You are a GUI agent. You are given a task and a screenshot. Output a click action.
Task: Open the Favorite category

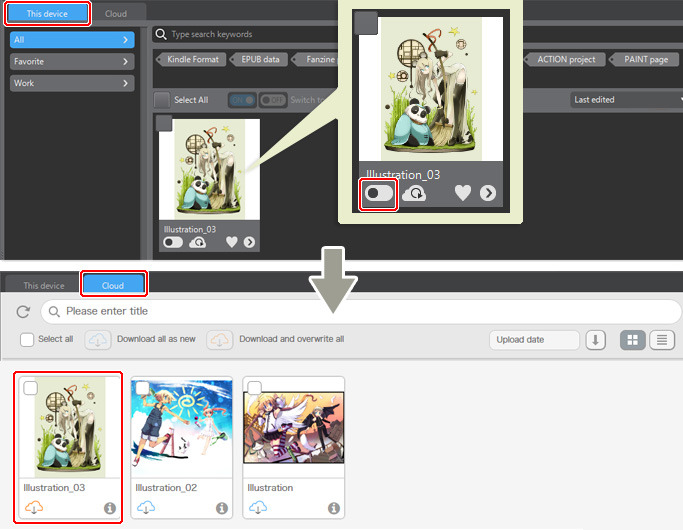[72, 61]
